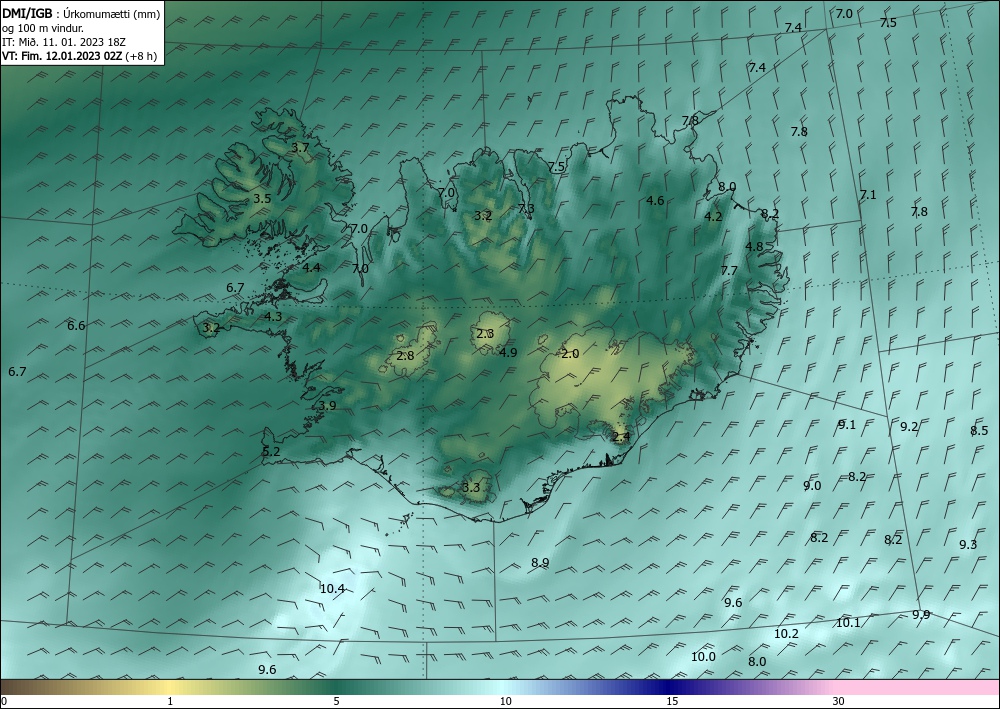1000x709 pixels.
Task: Click the pink end of the colour scale
Action: pyautogui.click(x=918, y=687)
